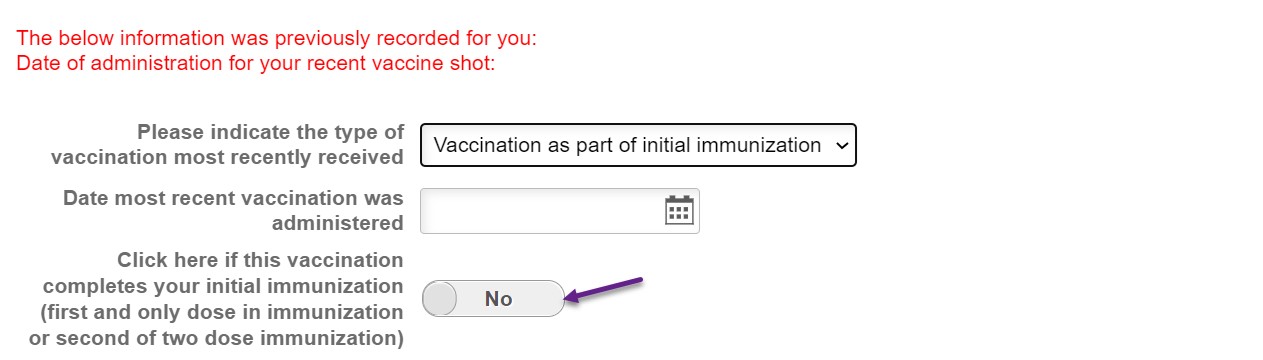Image resolution: width=1263 pixels, height=360 pixels.
Task: Click the empty area left of the calendar icon
Action: pyautogui.click(x=540, y=210)
